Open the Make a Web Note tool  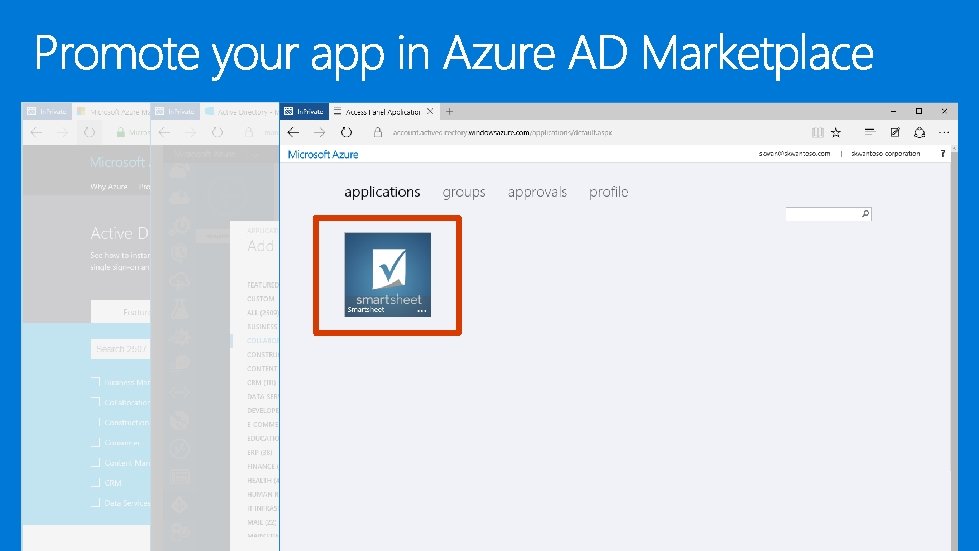[x=895, y=132]
